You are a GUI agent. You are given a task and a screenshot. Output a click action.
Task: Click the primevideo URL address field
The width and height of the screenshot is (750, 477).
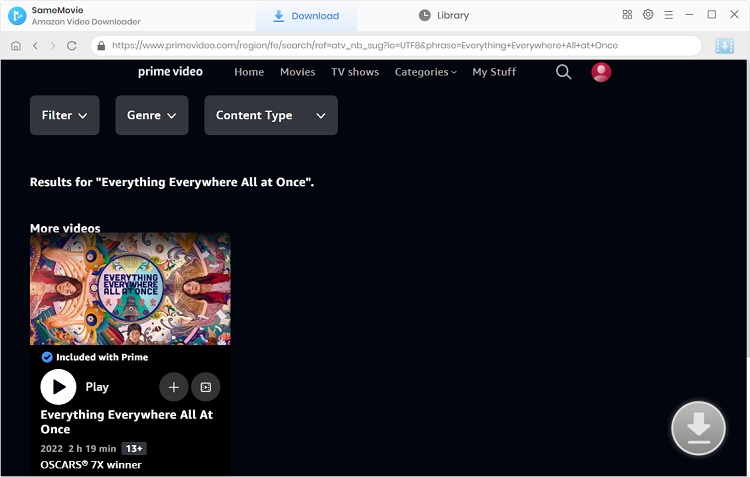pyautogui.click(x=396, y=46)
